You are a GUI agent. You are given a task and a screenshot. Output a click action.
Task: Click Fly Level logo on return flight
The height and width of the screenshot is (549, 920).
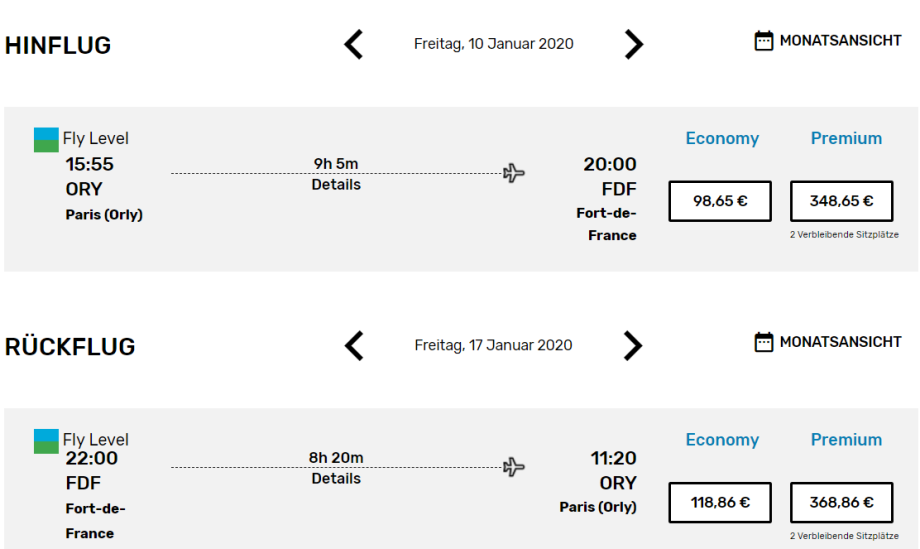[46, 440]
